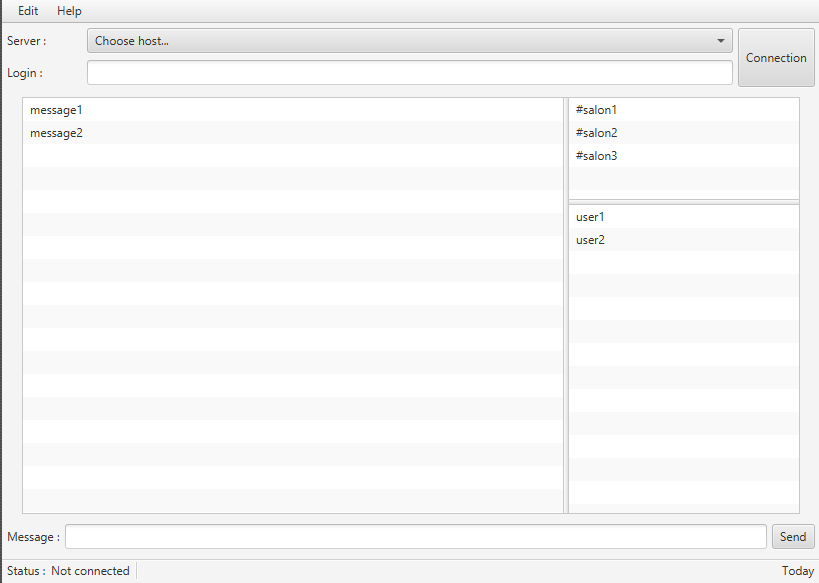Select message2 in the message list
This screenshot has height=583, width=819.
[x=292, y=133]
